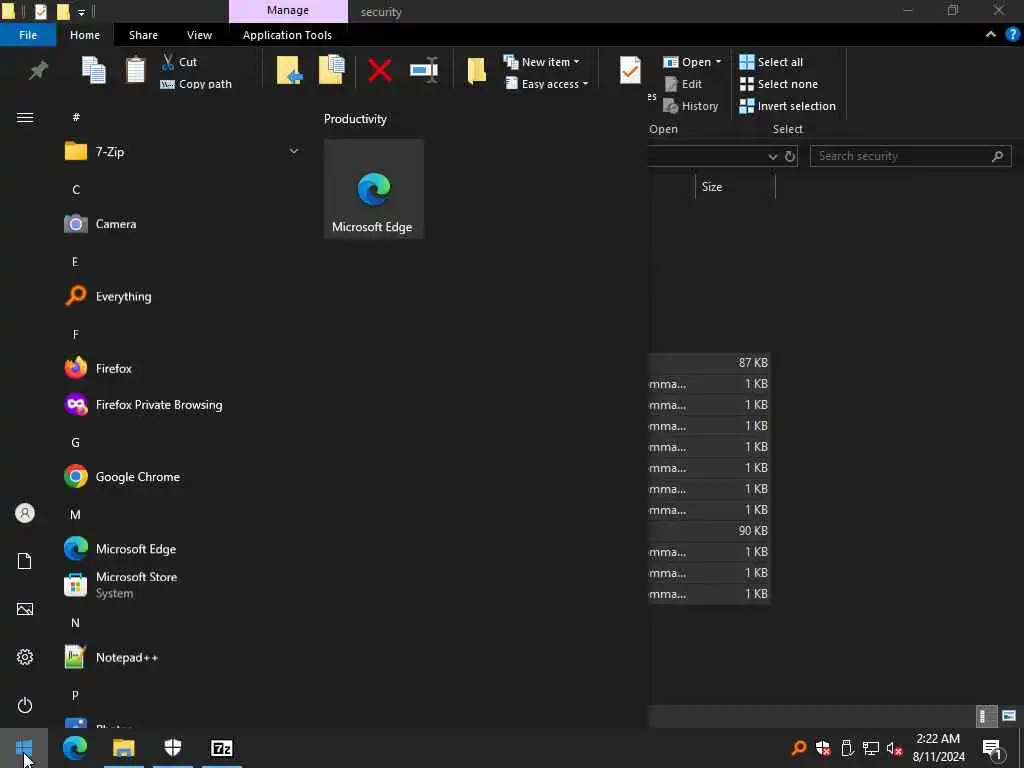Click the muted volume tray icon
Image resolution: width=1024 pixels, height=768 pixels.
tap(894, 748)
